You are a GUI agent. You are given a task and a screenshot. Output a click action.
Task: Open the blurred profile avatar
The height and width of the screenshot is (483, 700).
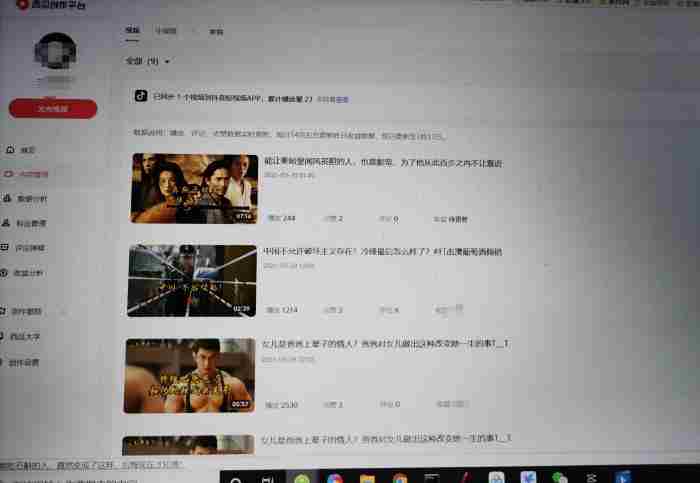click(55, 50)
